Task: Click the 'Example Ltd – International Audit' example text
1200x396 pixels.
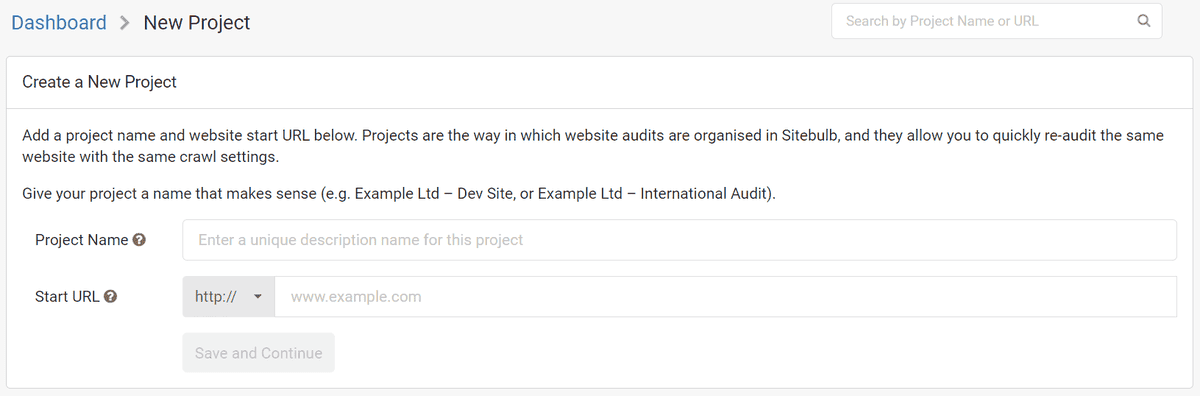Action: coord(654,193)
